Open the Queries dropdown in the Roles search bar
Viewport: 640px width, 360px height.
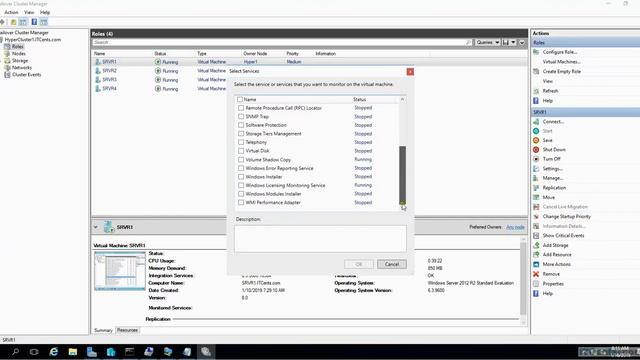pyautogui.click(x=487, y=42)
